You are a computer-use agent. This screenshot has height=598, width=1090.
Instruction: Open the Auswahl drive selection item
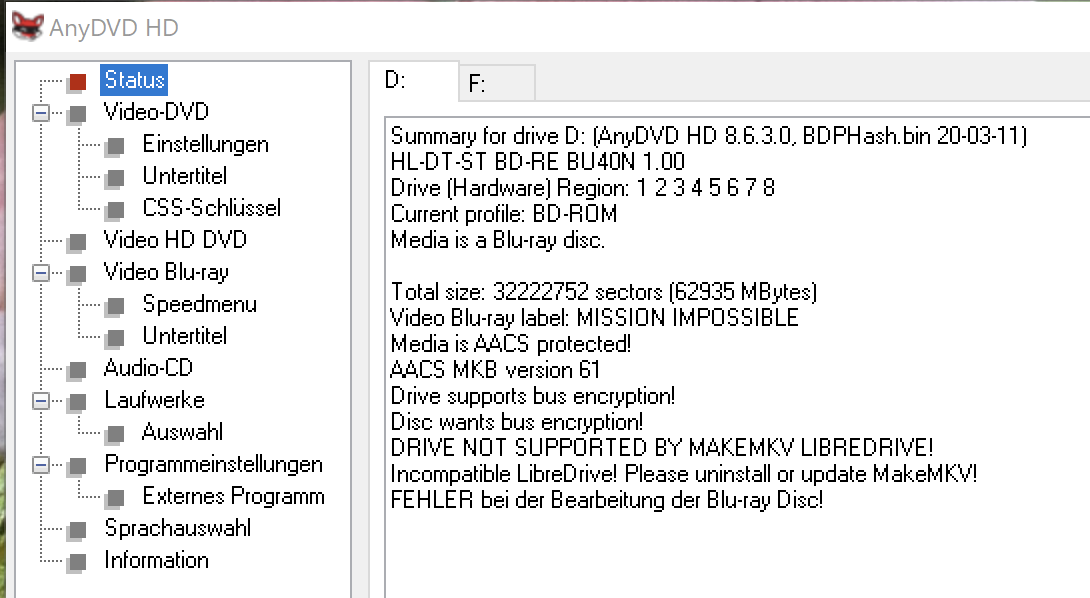pyautogui.click(x=183, y=432)
